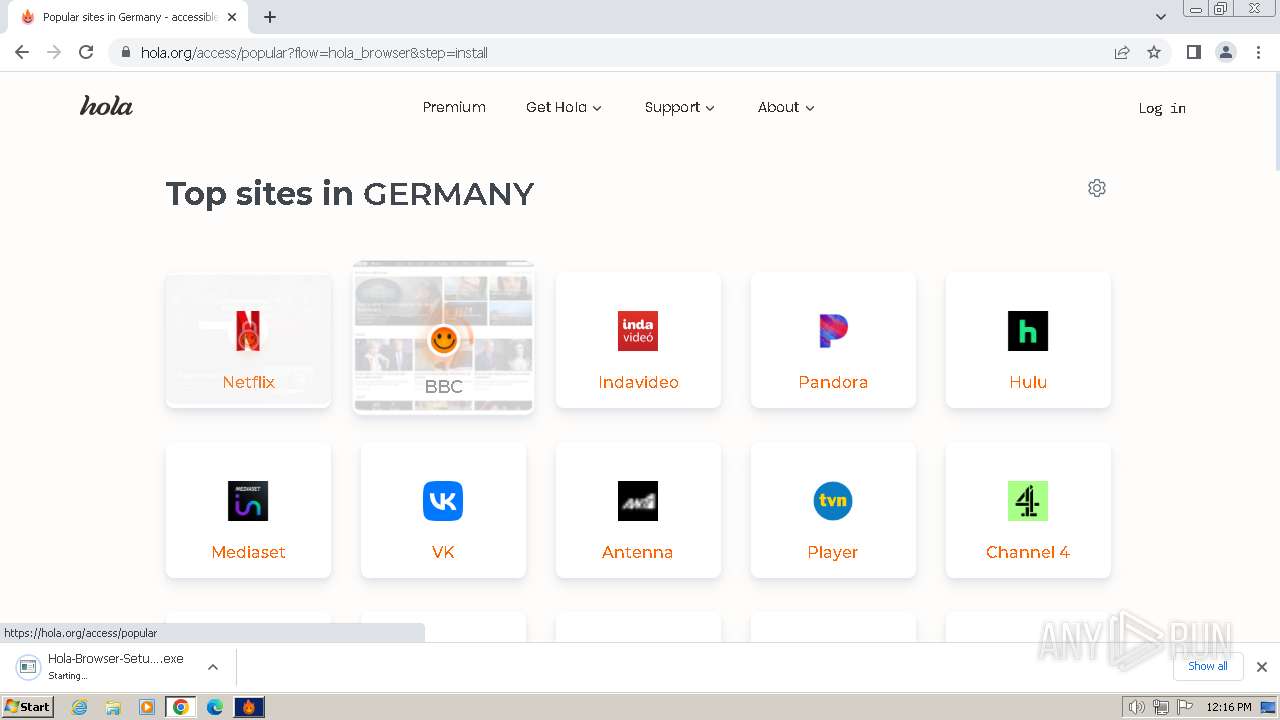This screenshot has height=720, width=1280.
Task: Open the Mediaset link
Action: [x=248, y=552]
